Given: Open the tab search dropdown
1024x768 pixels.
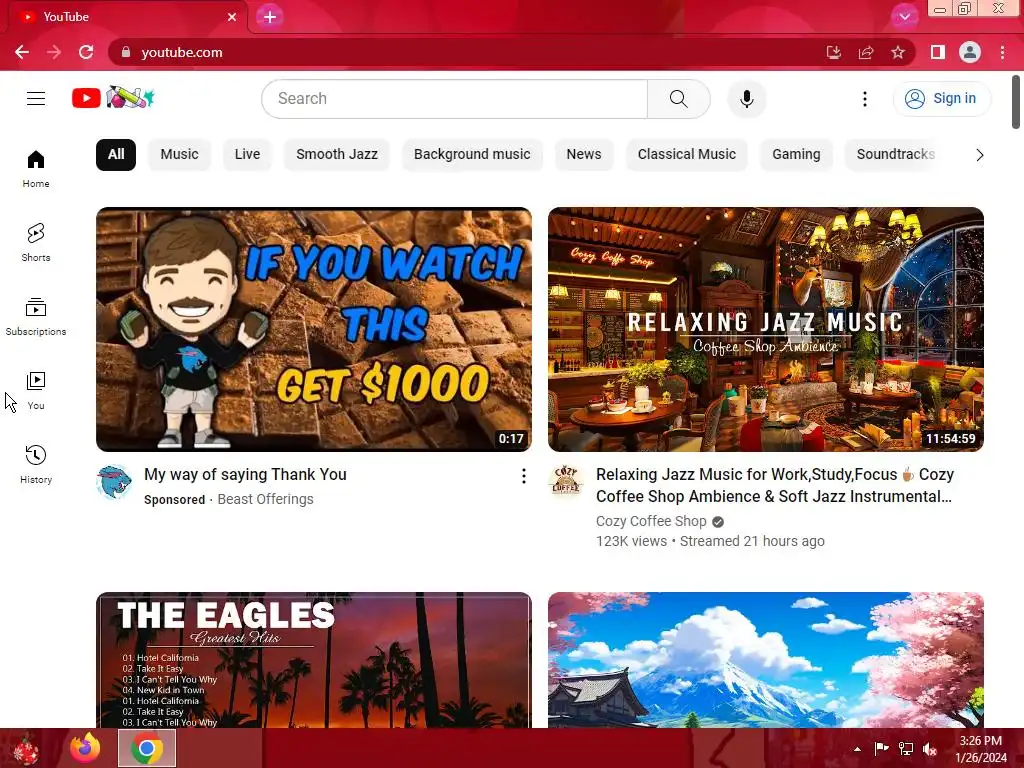Looking at the screenshot, I should pos(904,17).
